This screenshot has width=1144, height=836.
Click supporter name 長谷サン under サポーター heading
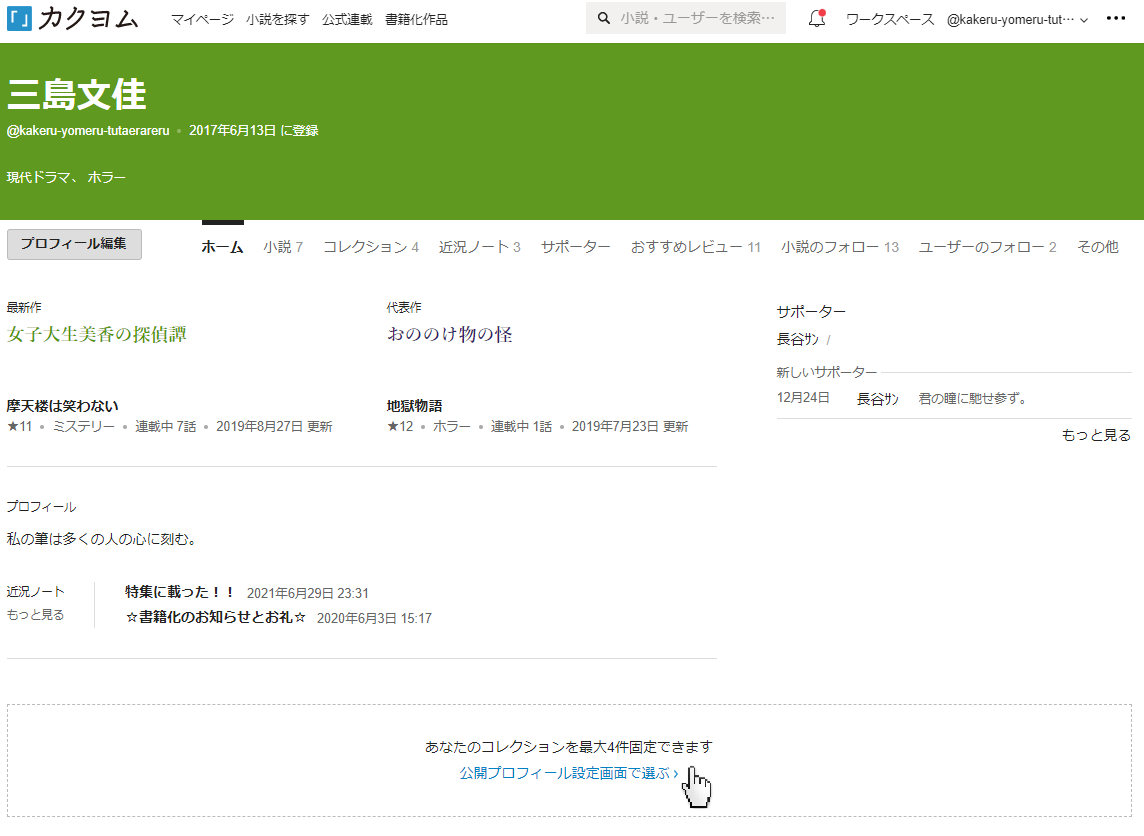pos(797,339)
